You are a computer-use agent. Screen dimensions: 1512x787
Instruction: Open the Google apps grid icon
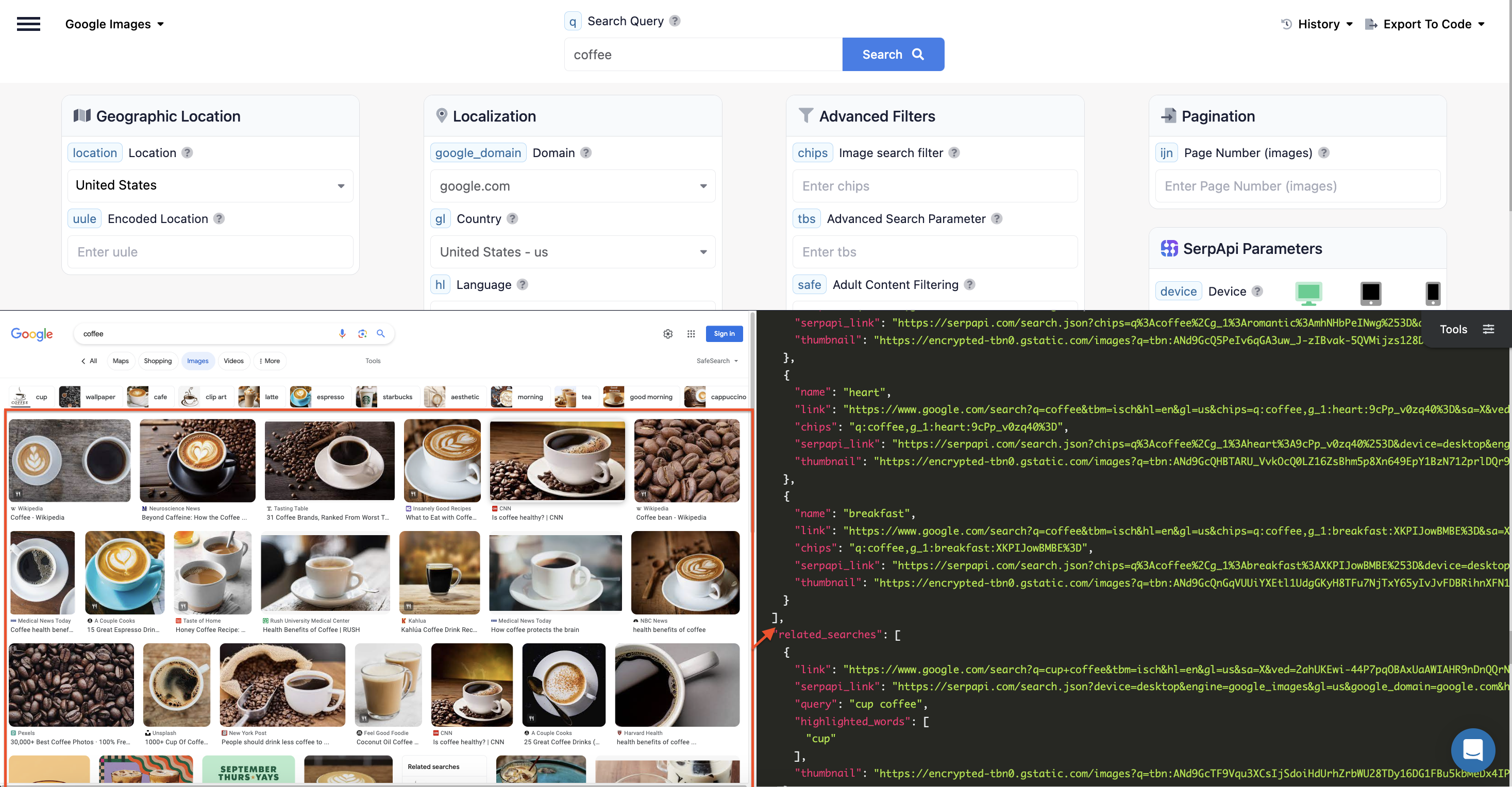pyautogui.click(x=691, y=333)
